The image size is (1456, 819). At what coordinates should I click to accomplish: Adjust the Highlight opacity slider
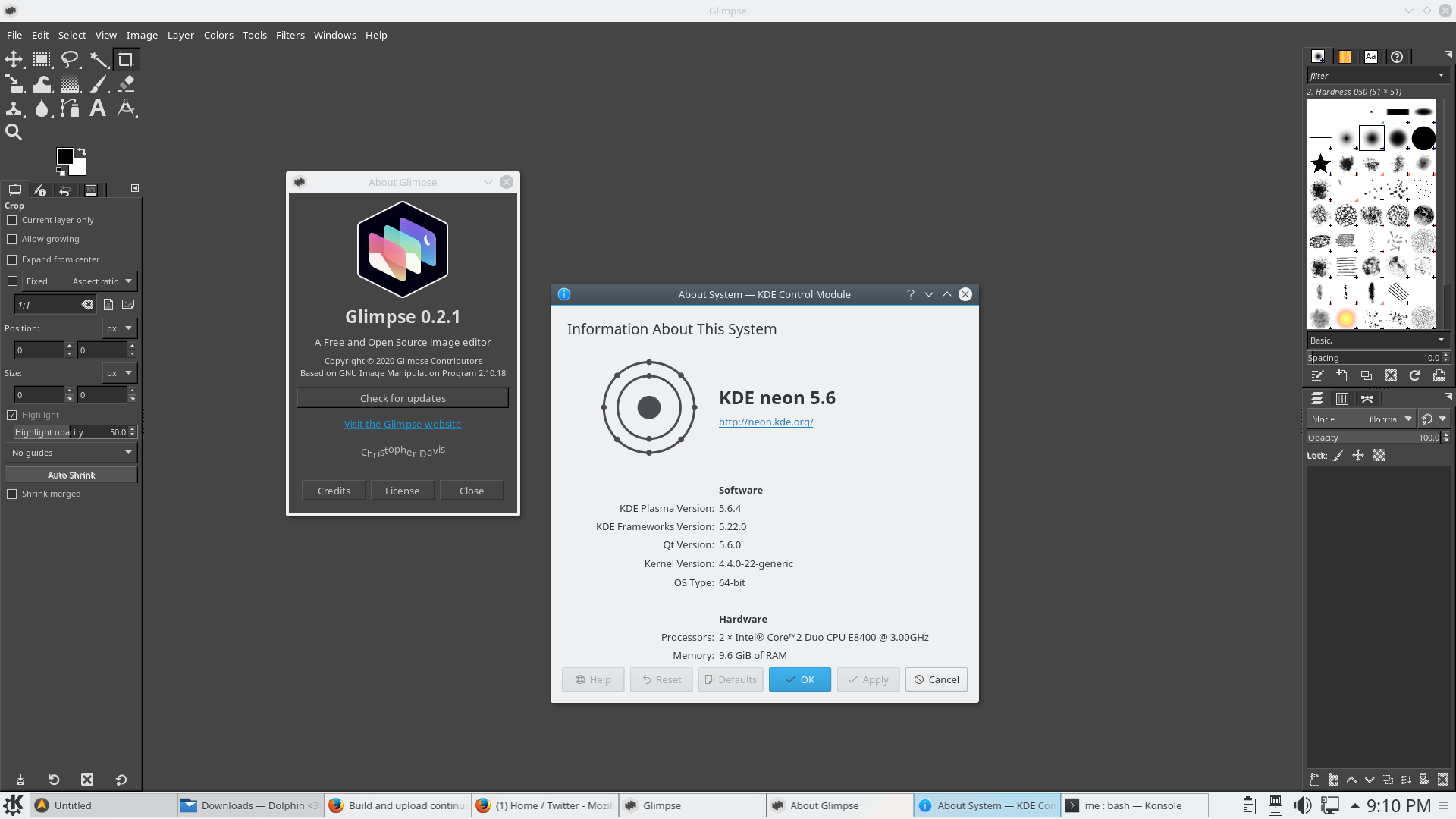tap(75, 432)
